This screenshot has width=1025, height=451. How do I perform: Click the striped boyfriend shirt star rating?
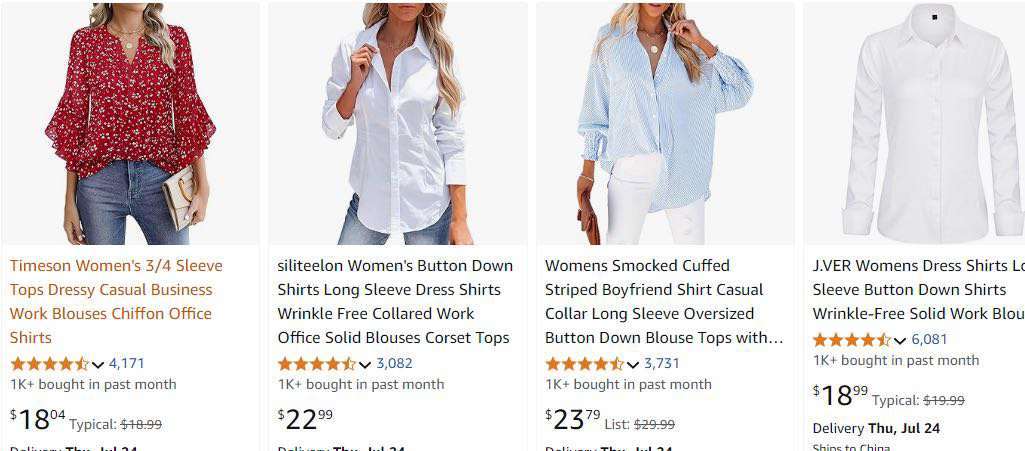click(584, 363)
